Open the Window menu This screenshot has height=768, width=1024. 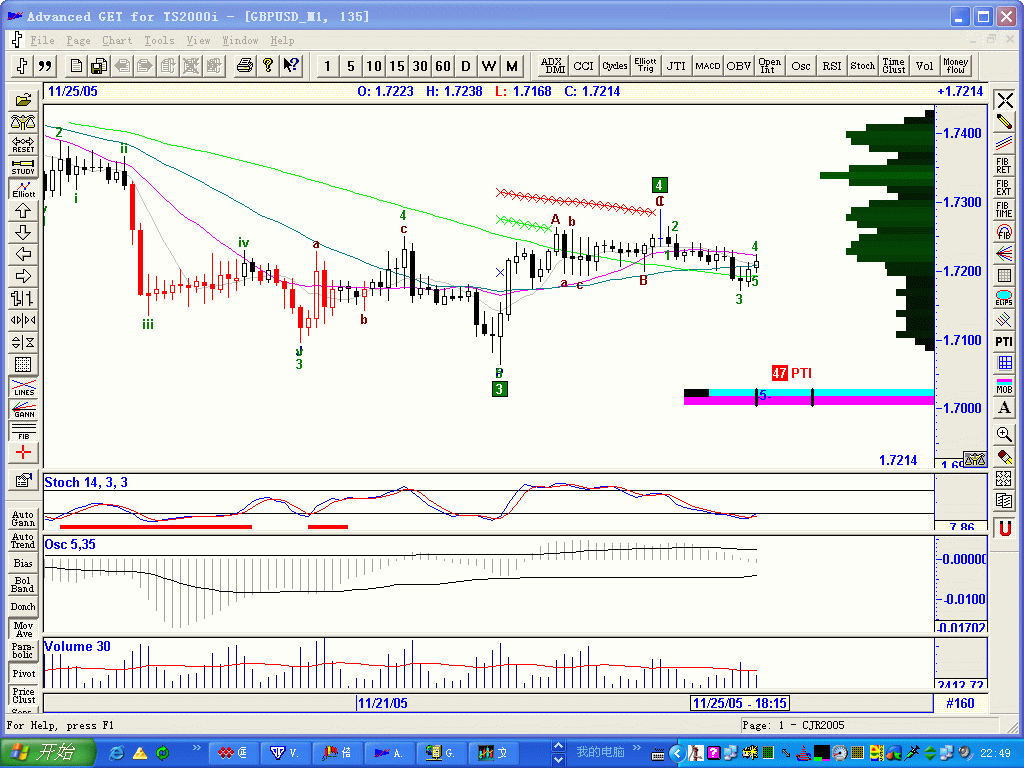240,40
